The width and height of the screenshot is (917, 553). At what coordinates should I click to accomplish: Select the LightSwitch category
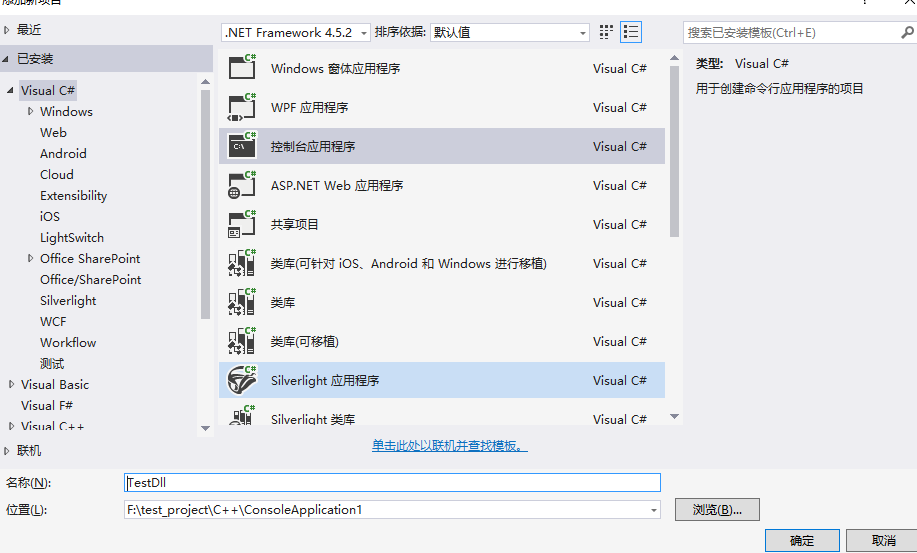click(x=72, y=238)
